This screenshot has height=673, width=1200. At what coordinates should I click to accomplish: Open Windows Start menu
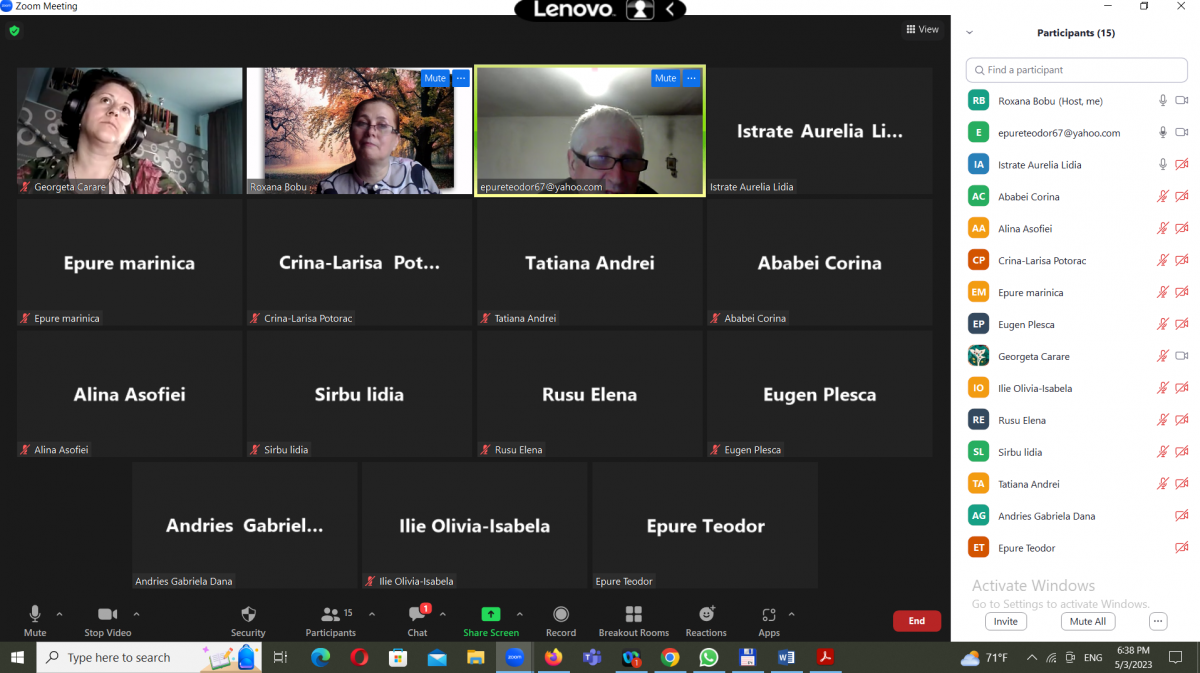click(x=18, y=657)
